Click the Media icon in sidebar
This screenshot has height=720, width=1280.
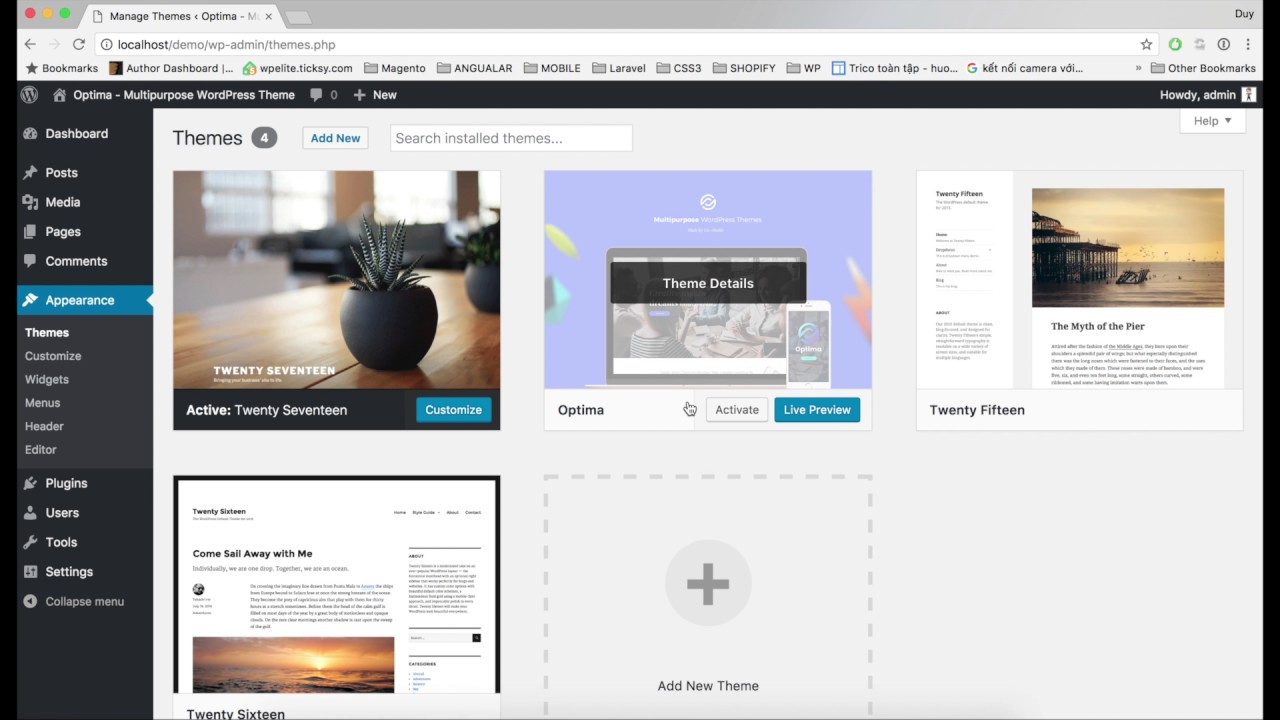point(30,202)
